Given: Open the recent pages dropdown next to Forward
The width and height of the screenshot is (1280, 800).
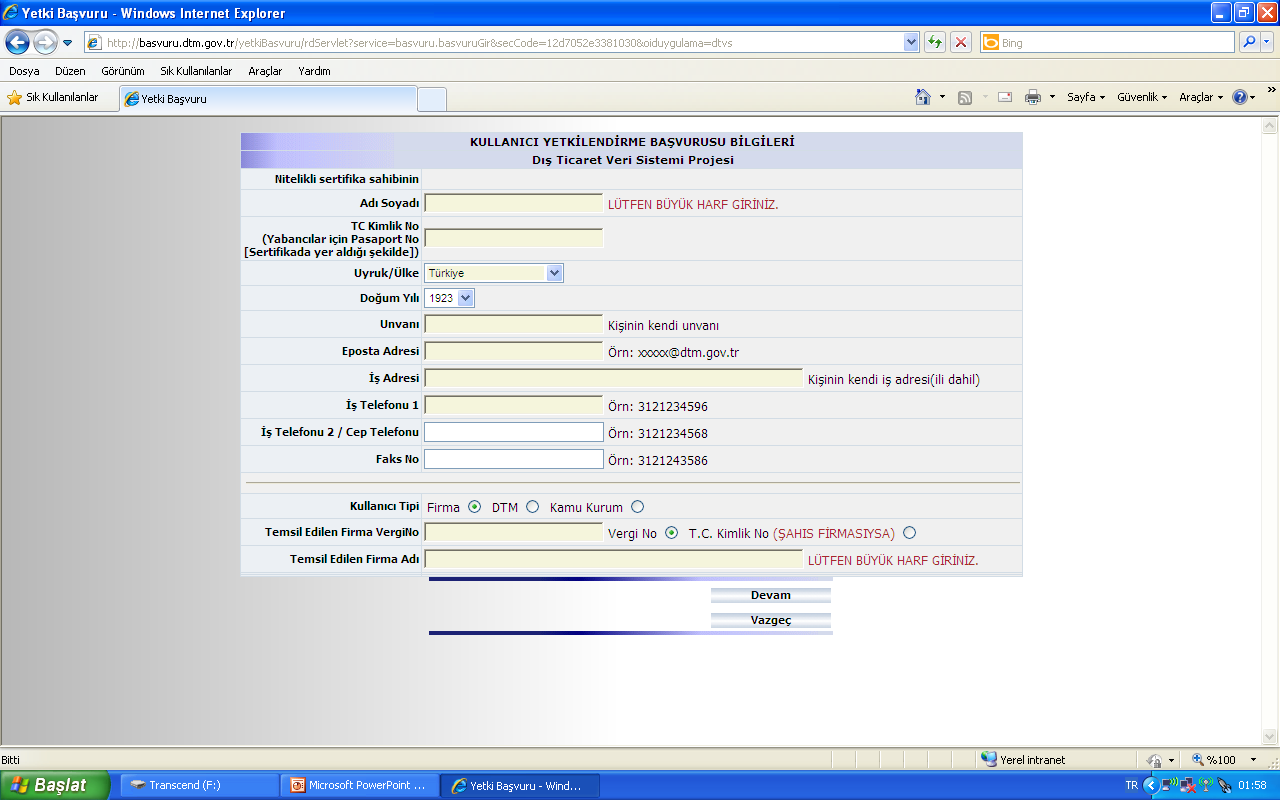Looking at the screenshot, I should pyautogui.click(x=67, y=43).
